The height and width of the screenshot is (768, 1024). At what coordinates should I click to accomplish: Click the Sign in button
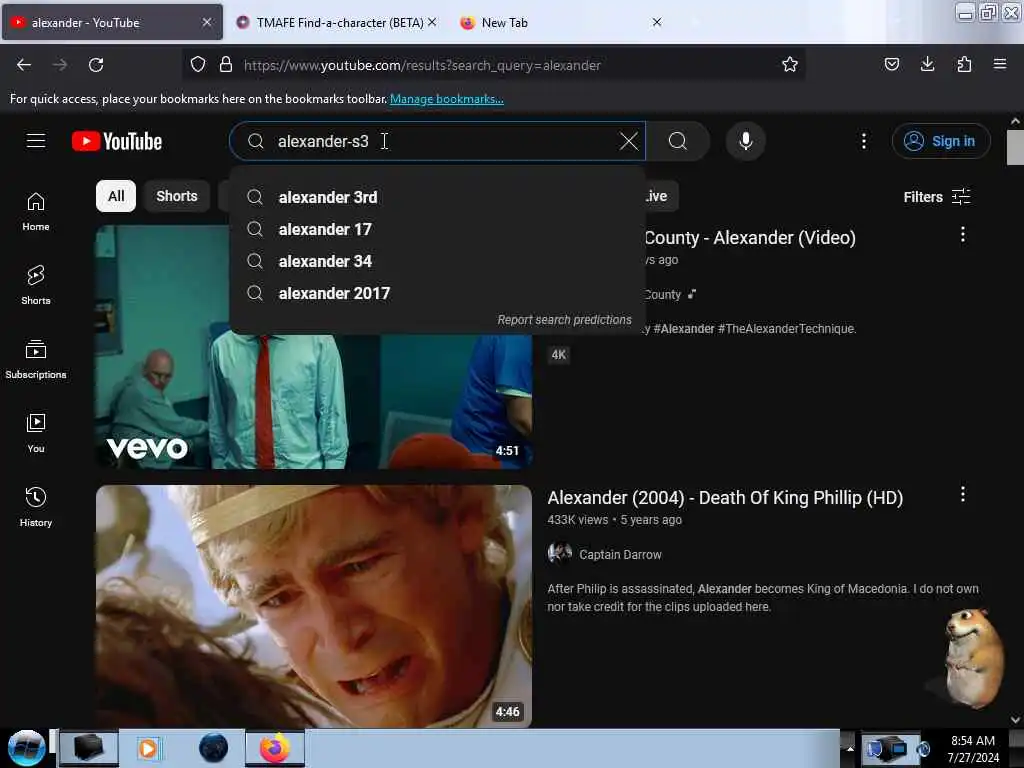[941, 141]
